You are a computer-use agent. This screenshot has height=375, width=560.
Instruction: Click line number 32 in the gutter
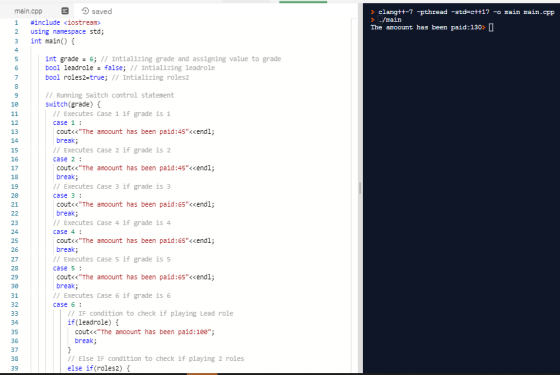coord(14,305)
